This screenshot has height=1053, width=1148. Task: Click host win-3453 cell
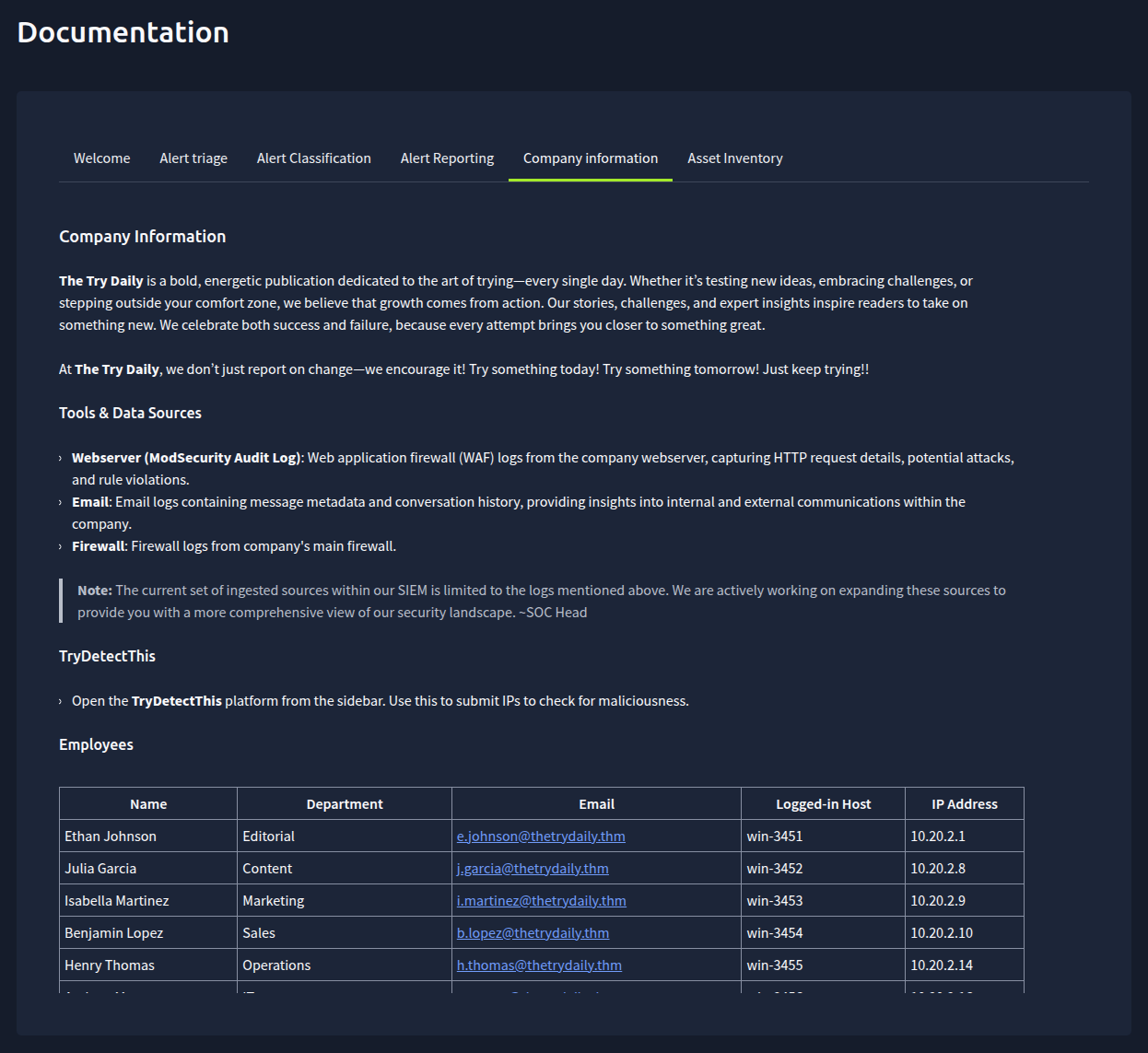coord(824,901)
